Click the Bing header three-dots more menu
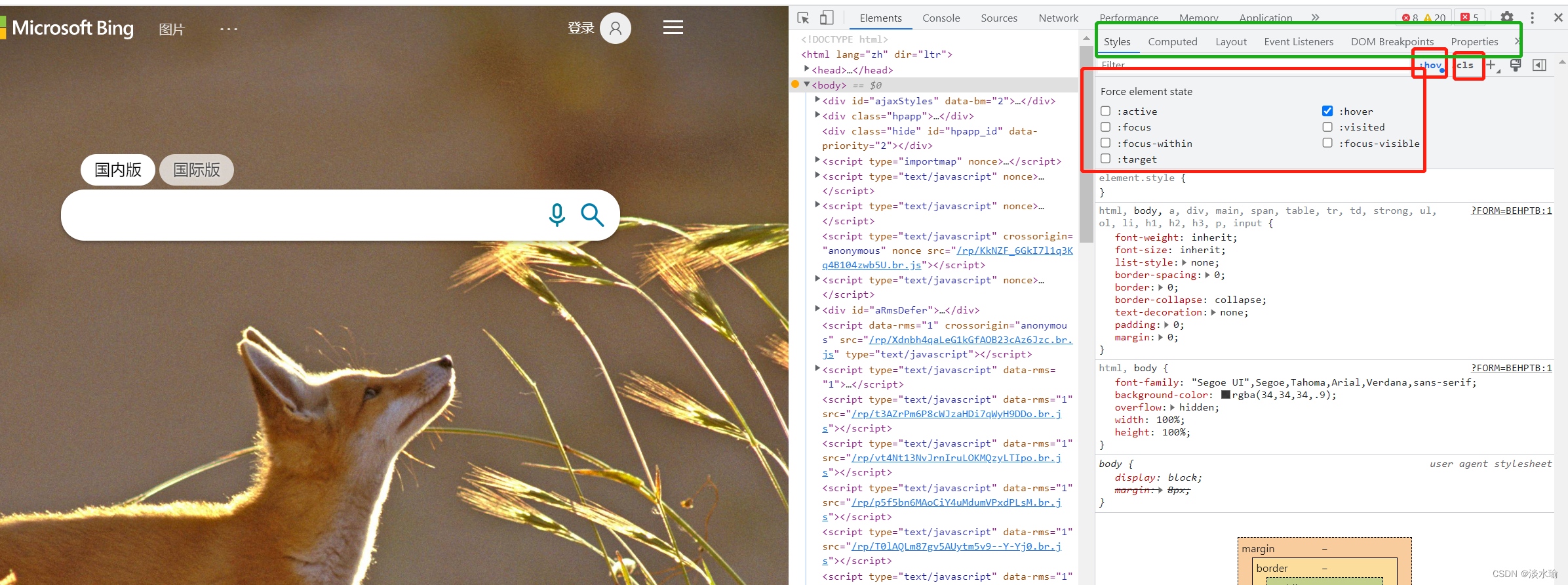 (229, 29)
